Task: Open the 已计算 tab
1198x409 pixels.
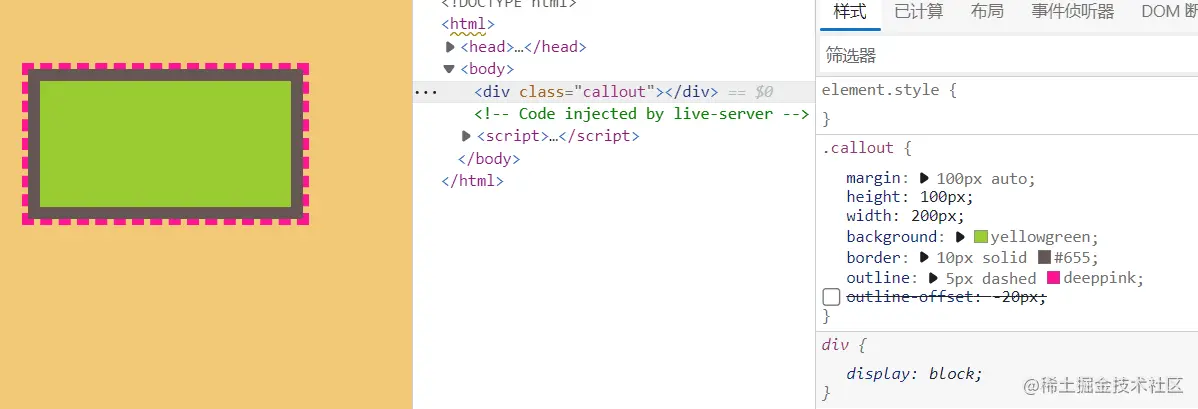Action: coord(918,11)
